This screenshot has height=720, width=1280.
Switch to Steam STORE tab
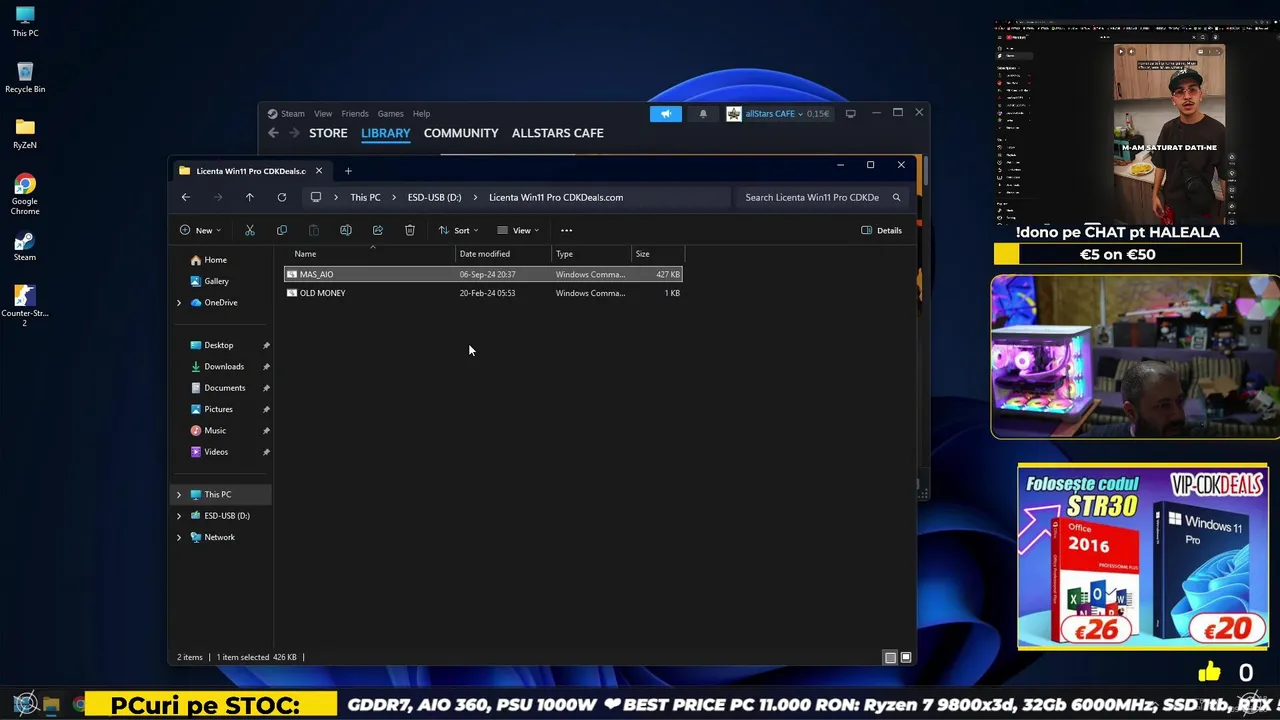point(328,133)
